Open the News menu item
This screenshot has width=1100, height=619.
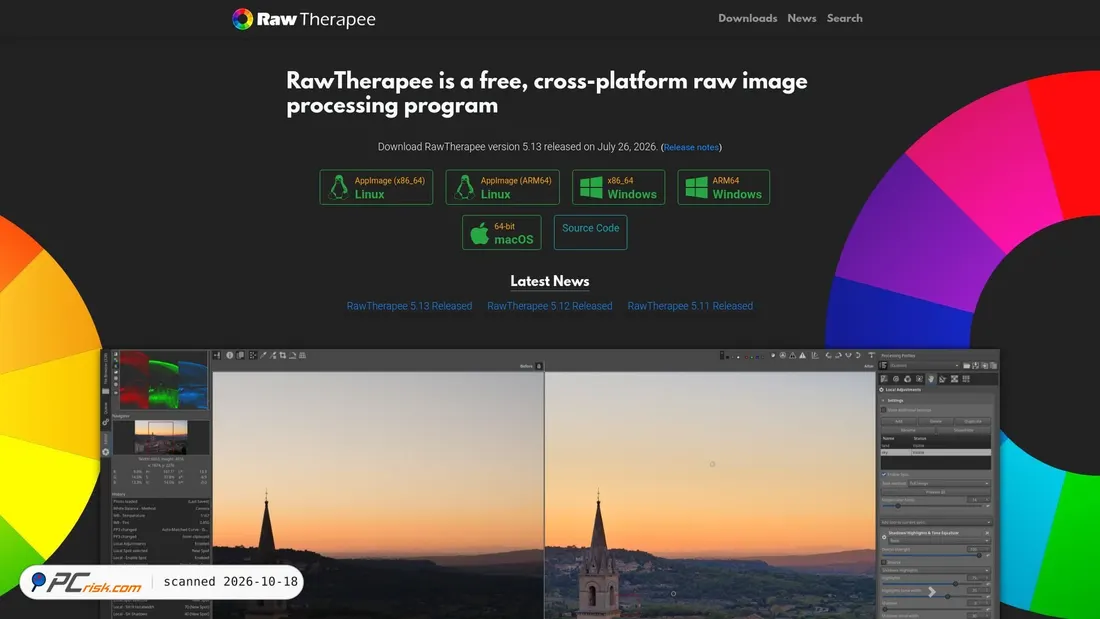tap(801, 18)
